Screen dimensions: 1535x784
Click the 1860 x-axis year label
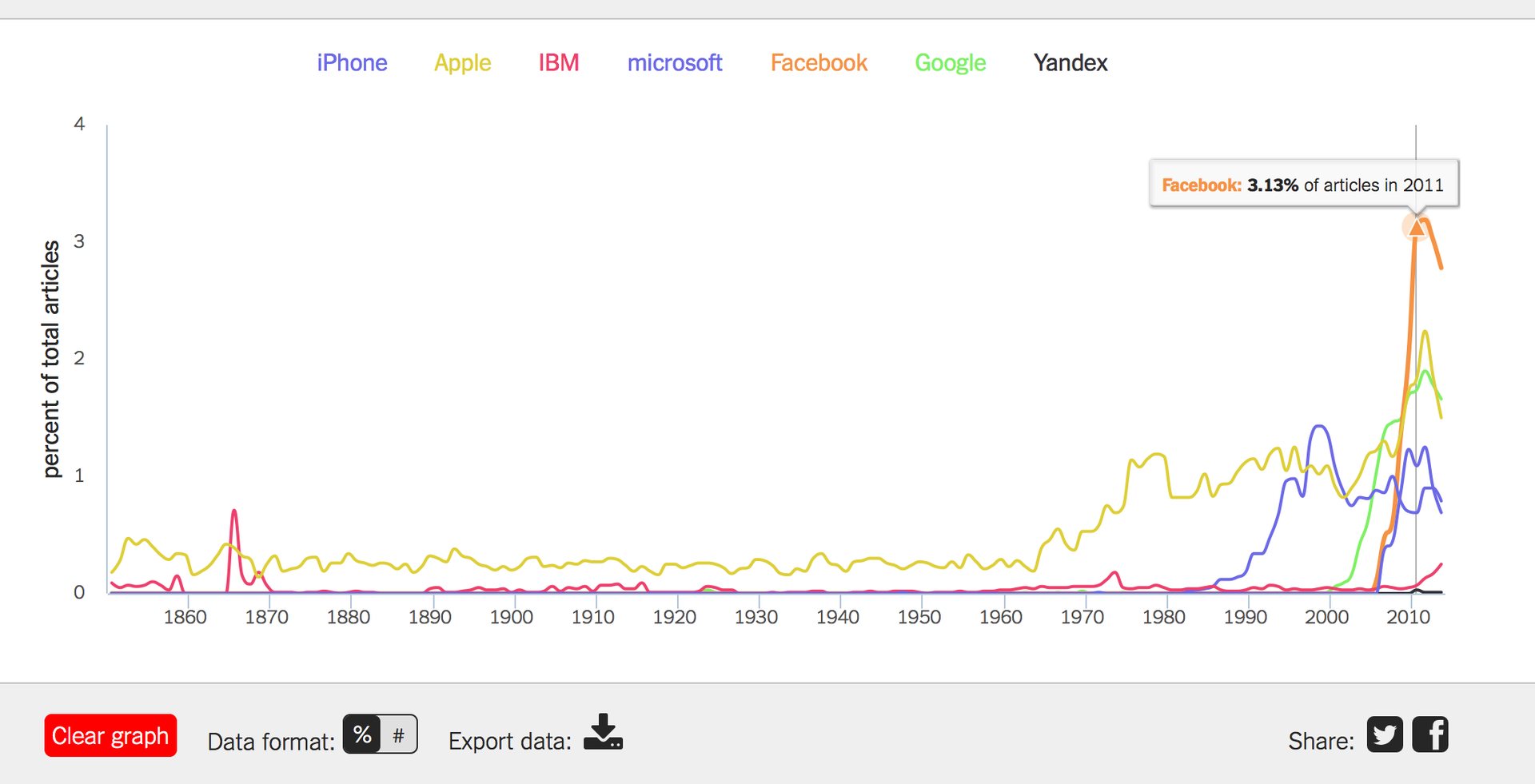[x=185, y=617]
